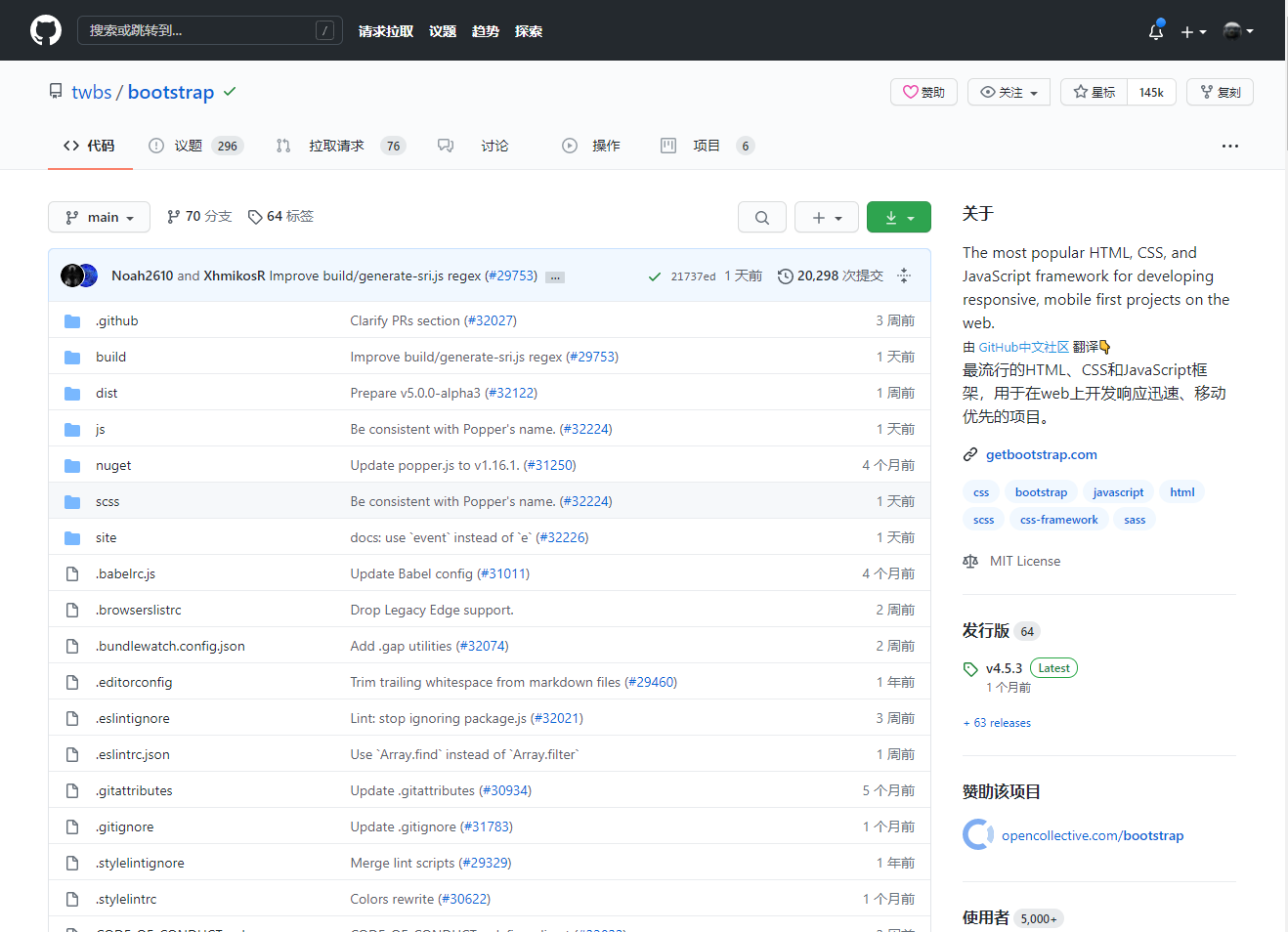Click the nuget folder icon

click(x=72, y=465)
